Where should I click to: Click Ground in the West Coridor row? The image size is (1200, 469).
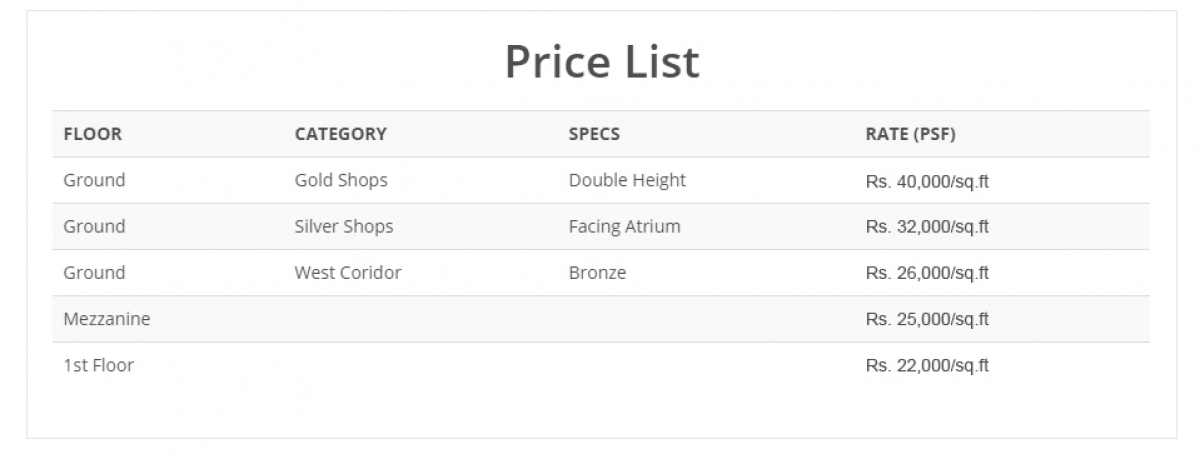point(94,272)
